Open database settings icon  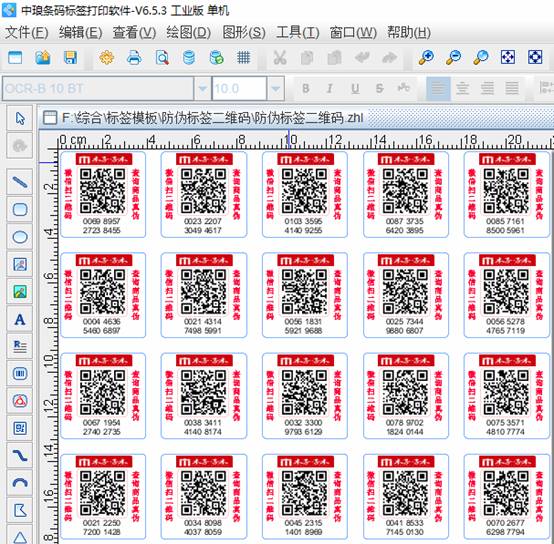pyautogui.click(x=189, y=57)
